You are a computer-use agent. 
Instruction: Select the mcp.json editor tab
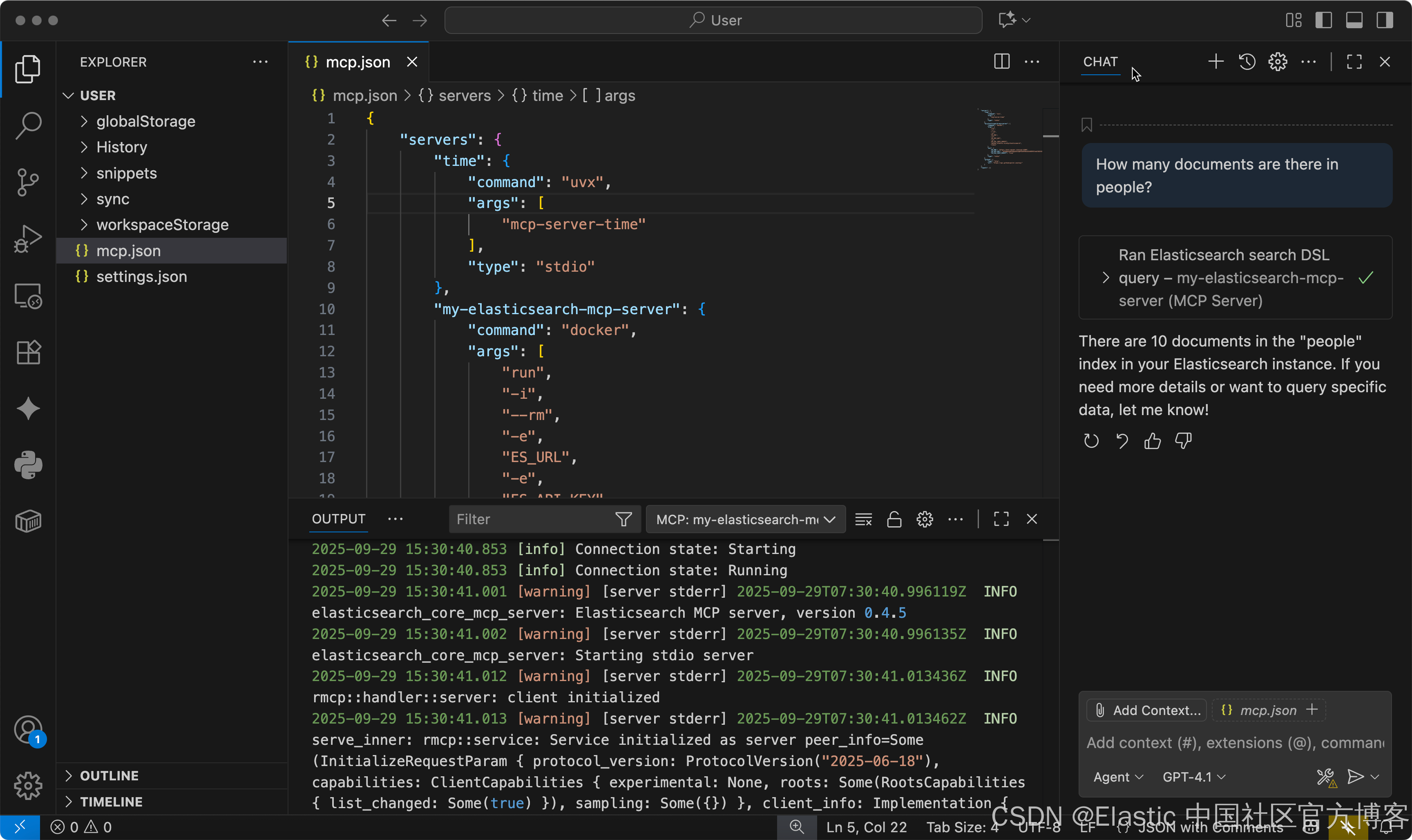359,62
